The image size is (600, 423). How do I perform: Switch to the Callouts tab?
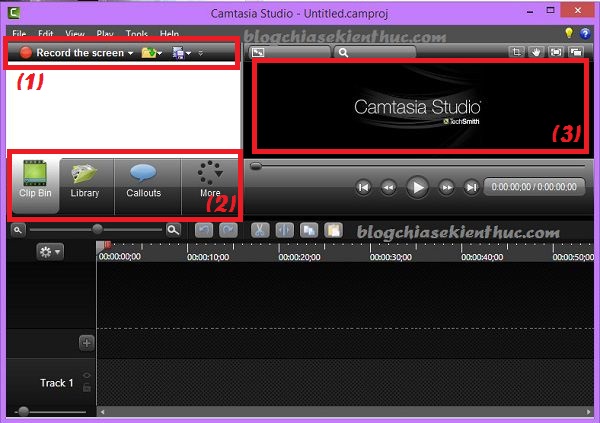click(x=144, y=185)
